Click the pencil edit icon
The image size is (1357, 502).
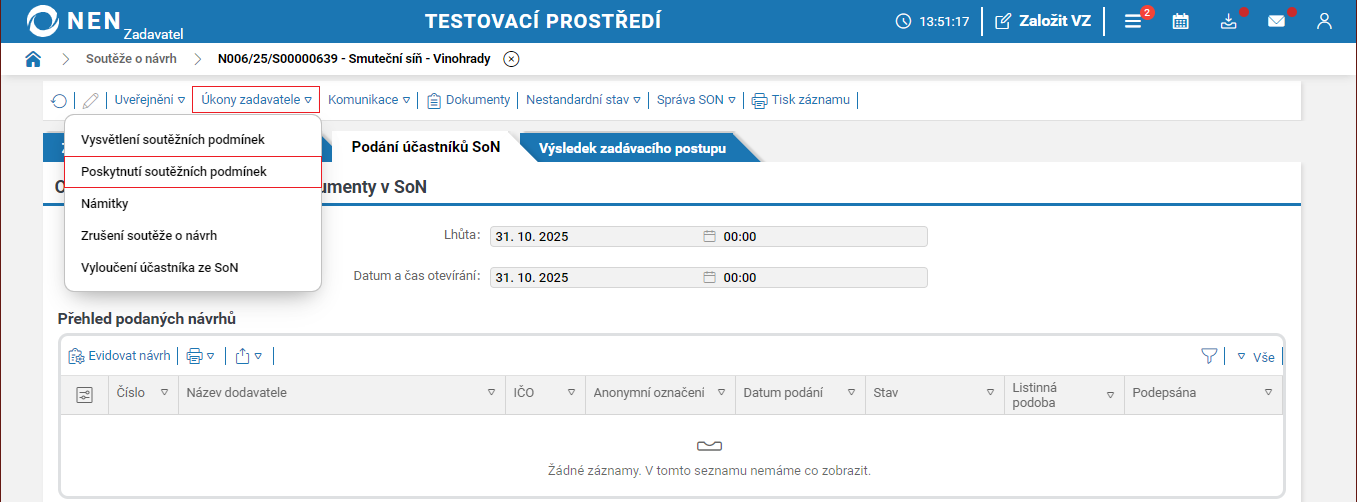(91, 100)
